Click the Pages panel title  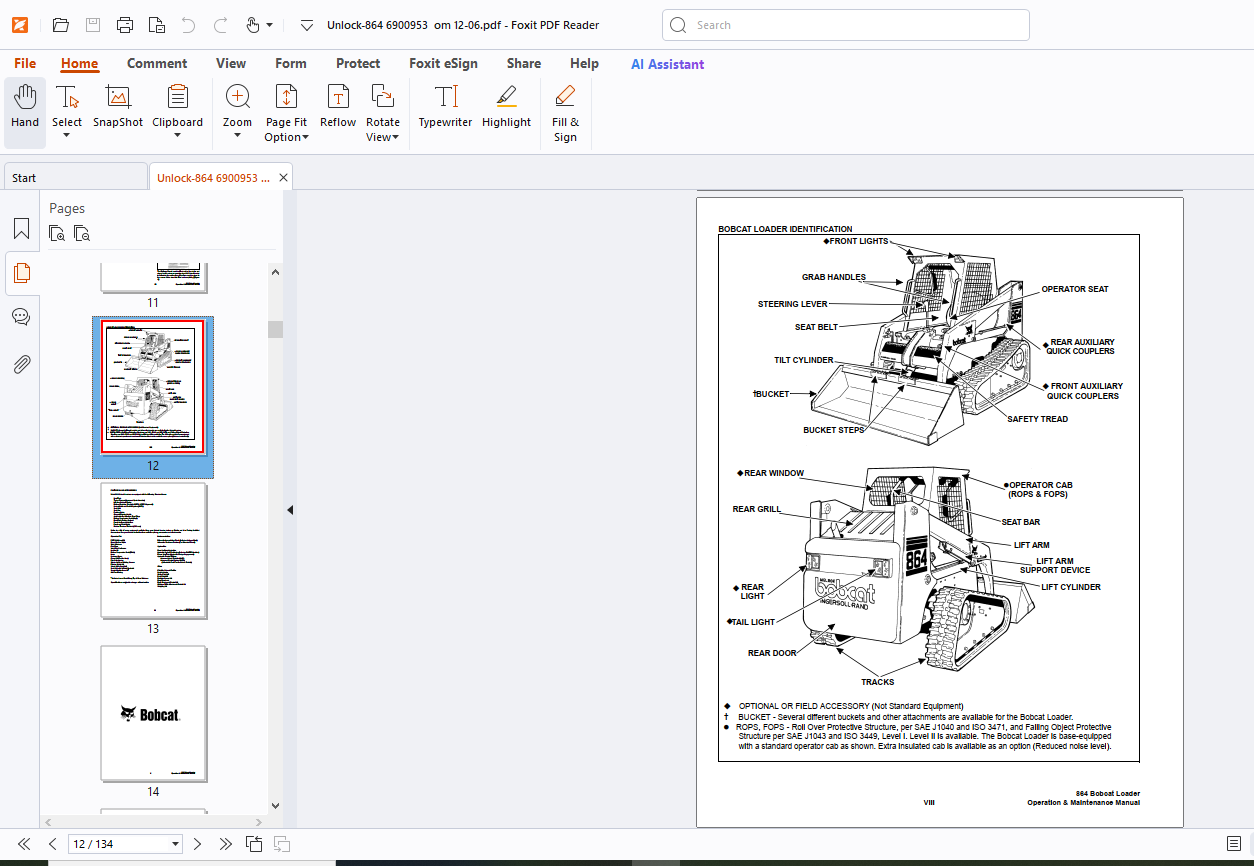(x=67, y=208)
